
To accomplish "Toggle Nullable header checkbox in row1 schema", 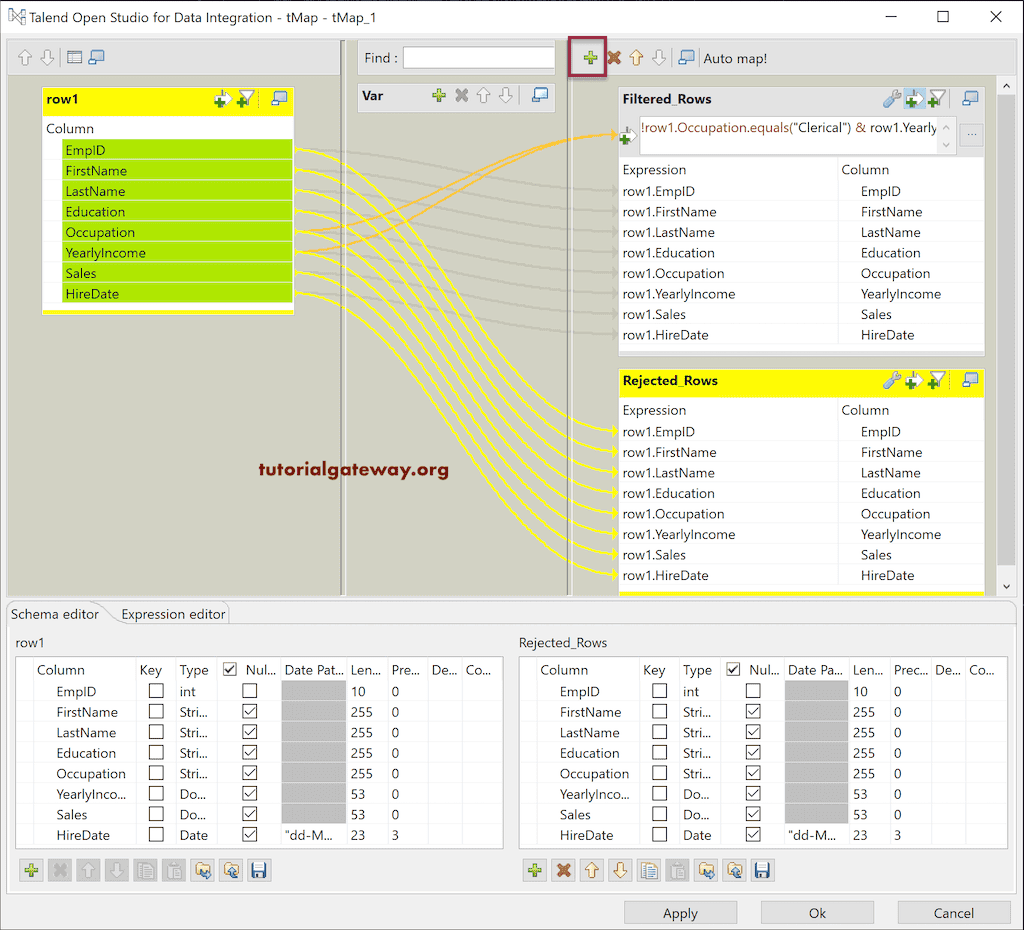I will point(230,670).
